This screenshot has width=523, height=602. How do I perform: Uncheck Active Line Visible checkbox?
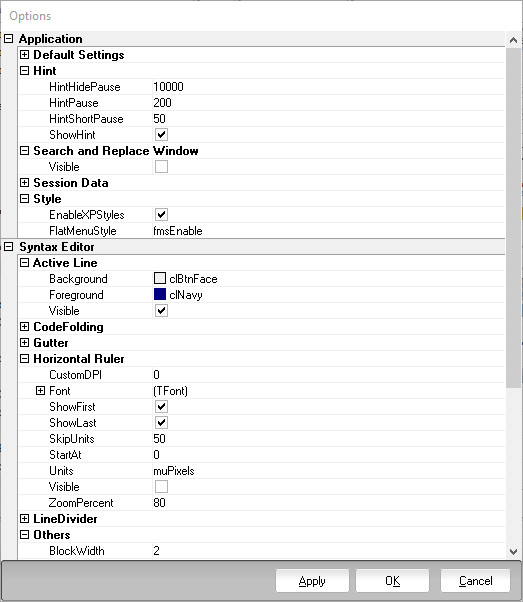(161, 311)
